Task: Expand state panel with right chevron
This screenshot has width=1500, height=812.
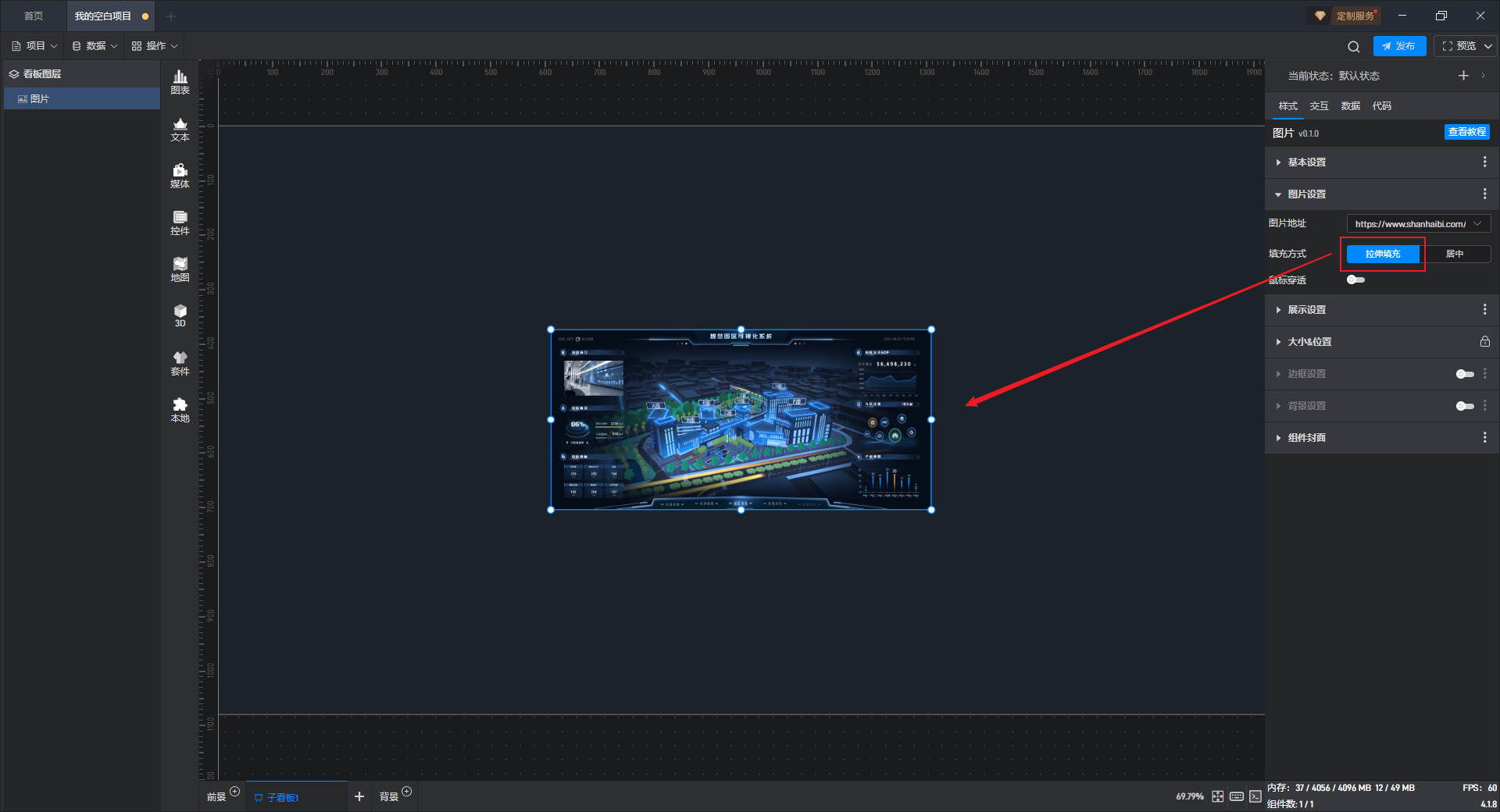Action: pos(1483,76)
